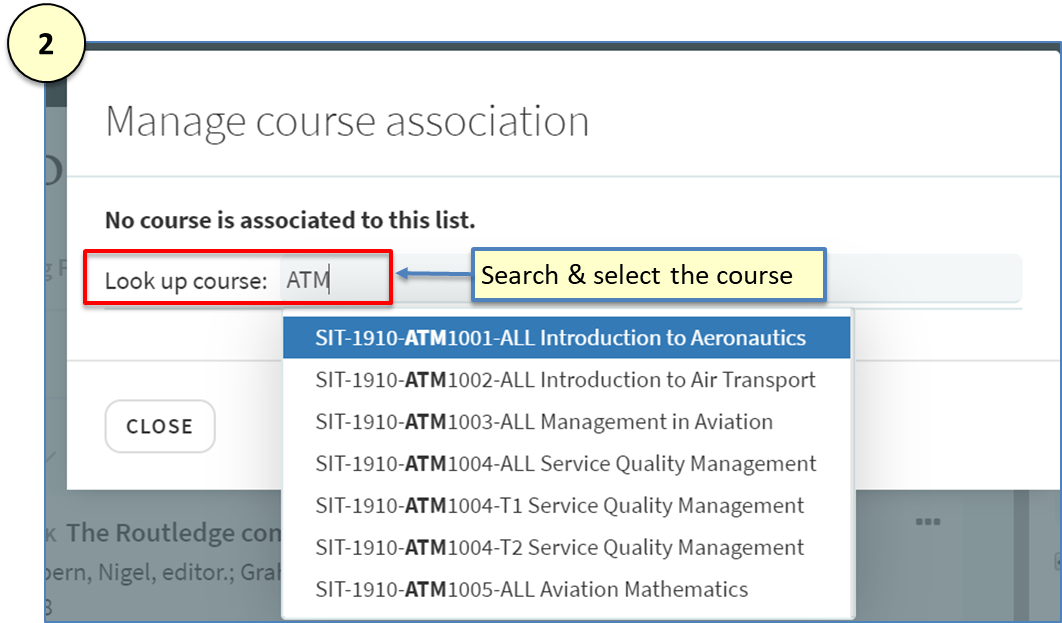Choose ATM1002-ALL Introduction to Air Transport
This screenshot has height=623, width=1062.
click(x=565, y=380)
